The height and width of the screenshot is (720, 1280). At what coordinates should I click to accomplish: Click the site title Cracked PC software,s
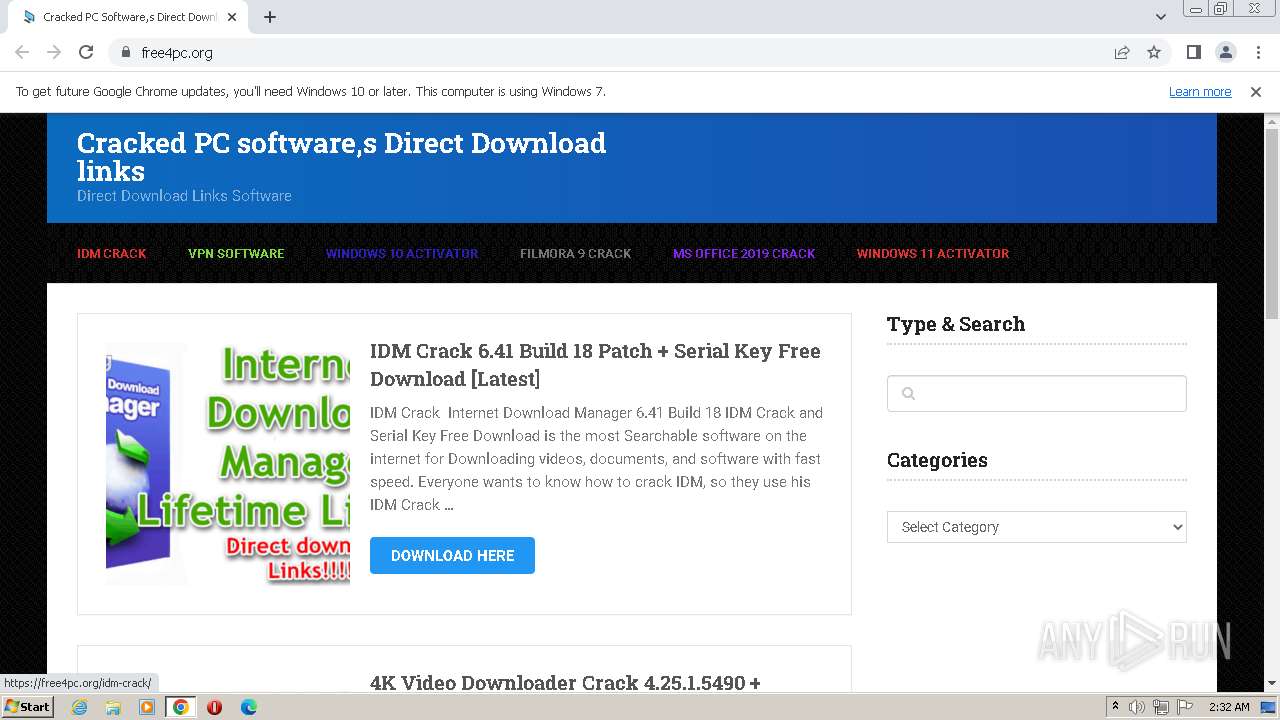tap(341, 157)
